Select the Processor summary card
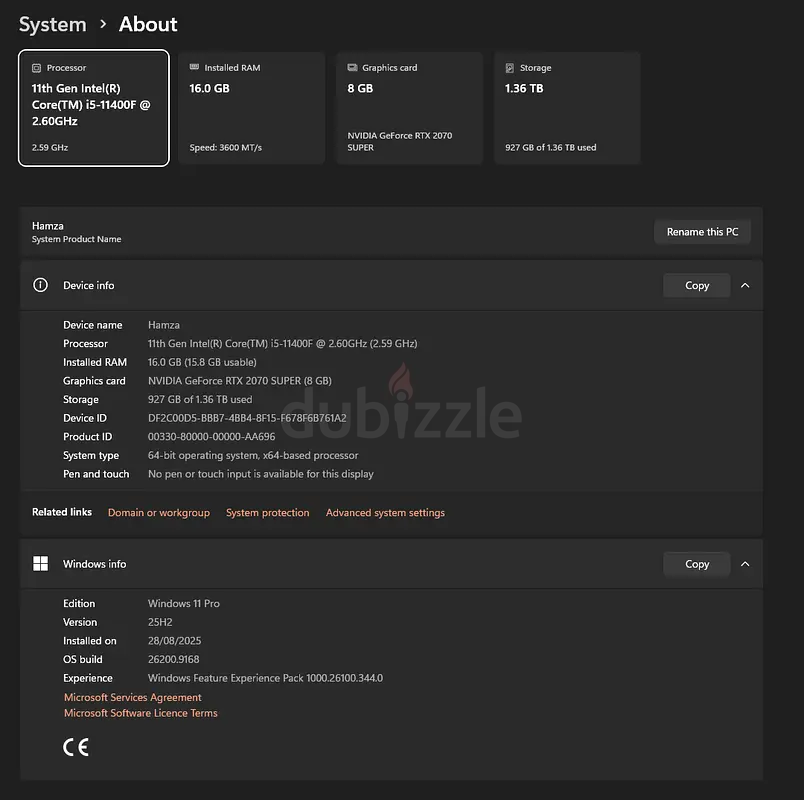804x800 pixels. coord(94,108)
